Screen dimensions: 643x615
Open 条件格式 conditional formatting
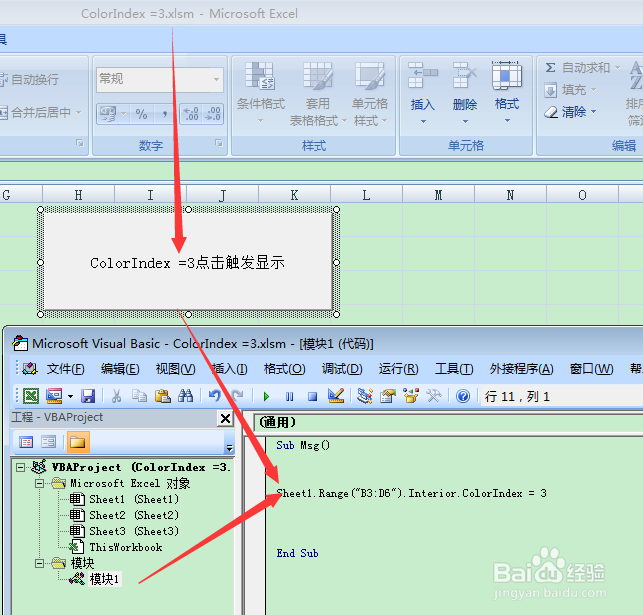click(261, 93)
